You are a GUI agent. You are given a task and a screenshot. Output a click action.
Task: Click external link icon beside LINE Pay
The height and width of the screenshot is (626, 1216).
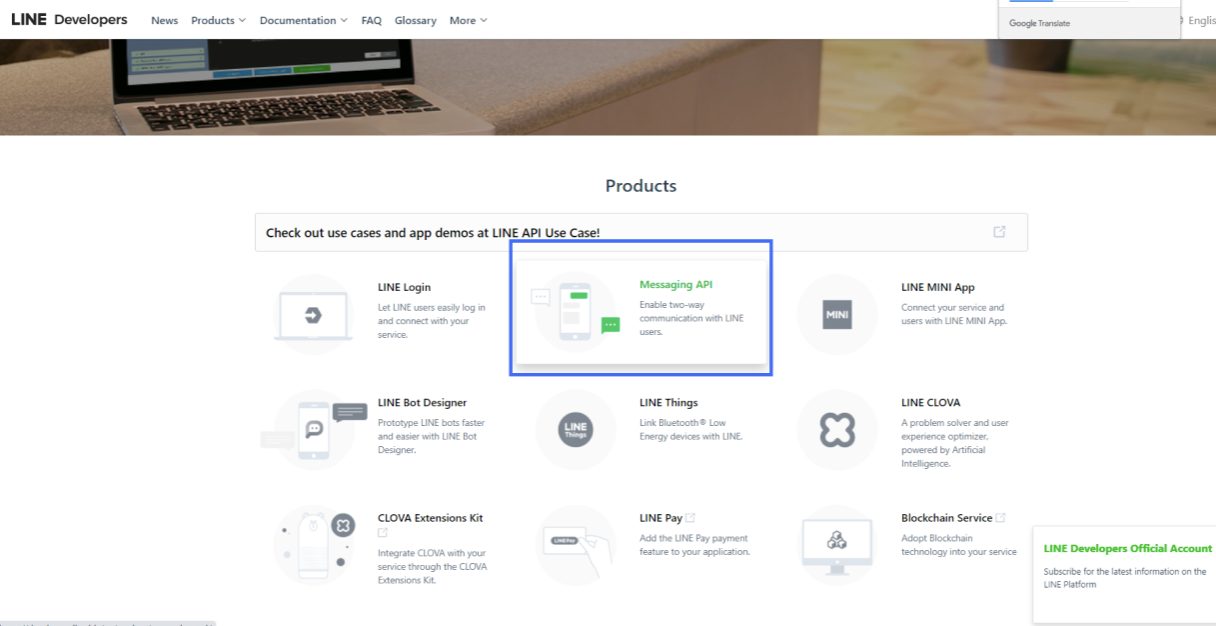click(x=691, y=518)
